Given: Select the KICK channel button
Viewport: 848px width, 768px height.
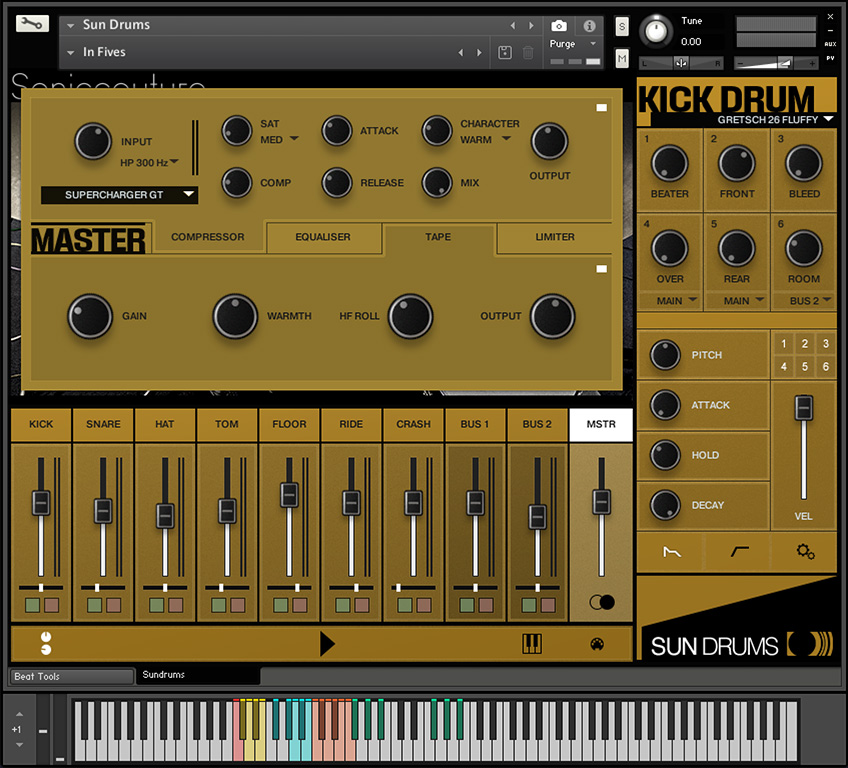Looking at the screenshot, I should (x=41, y=425).
